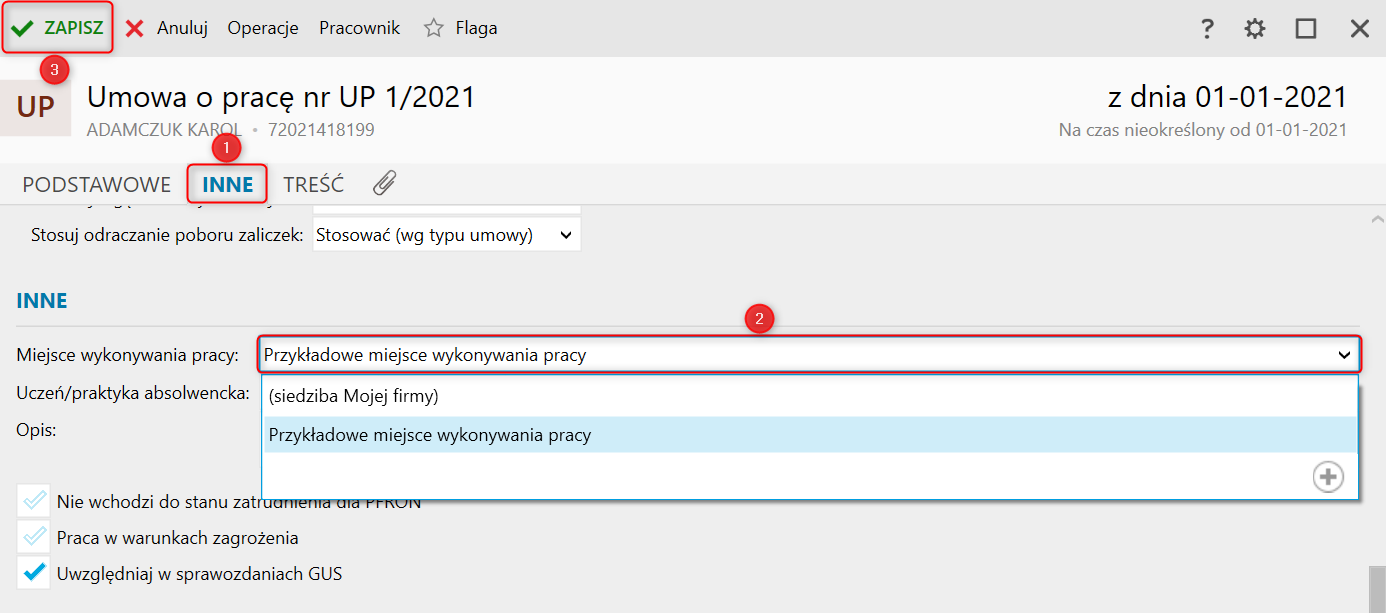Toggle 'Nie wchodzi do stanu zatrudnienia dla PFRON'
1386x613 pixels.
tap(34, 501)
